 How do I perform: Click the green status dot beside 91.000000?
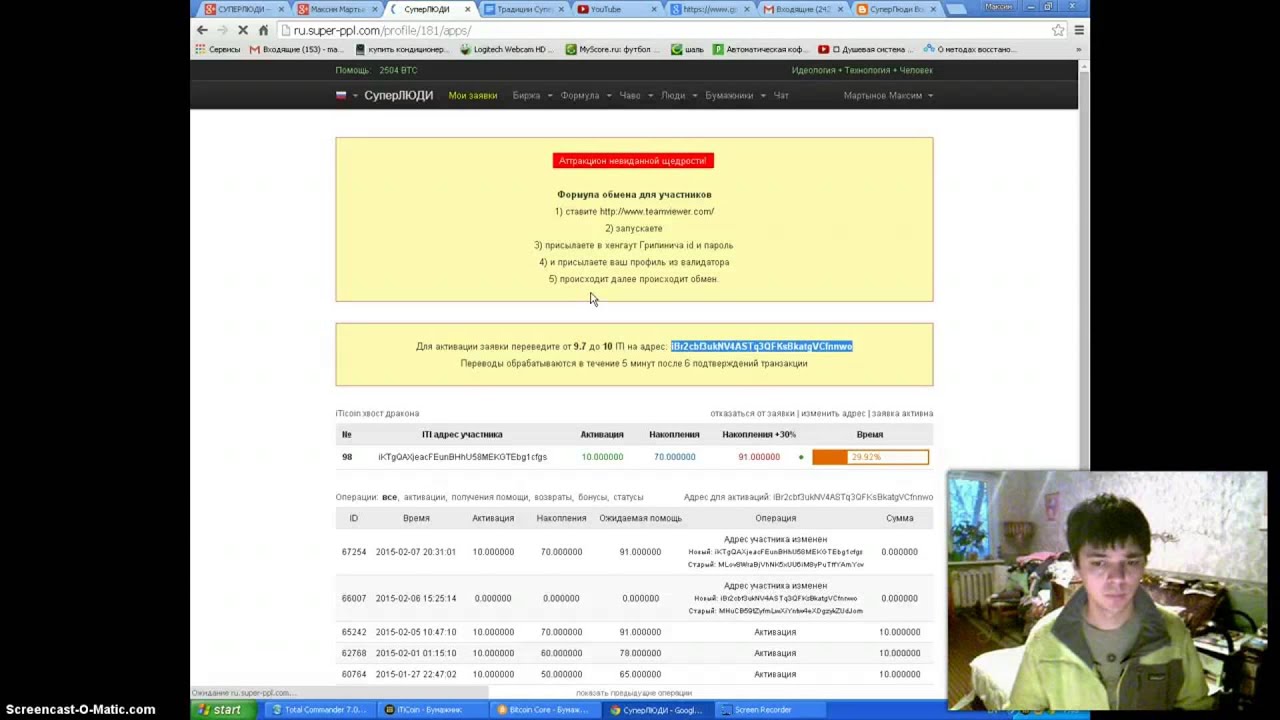point(801,457)
